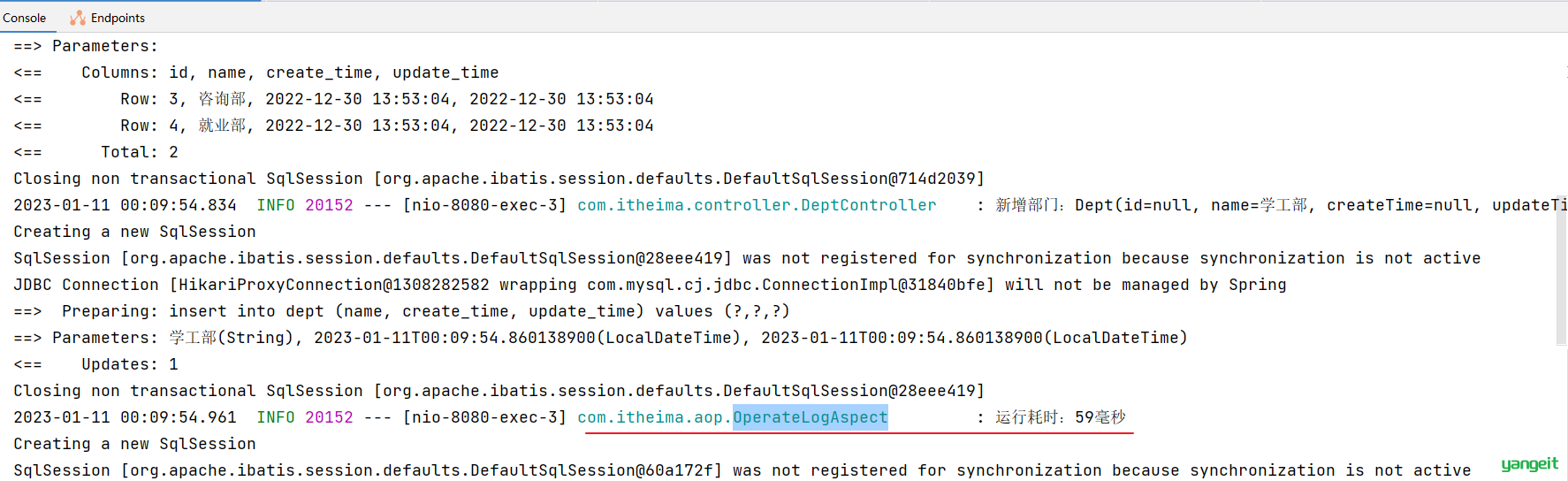Click the yangeit watermark logo
This screenshot has height=481, width=1568.
coord(1529,464)
